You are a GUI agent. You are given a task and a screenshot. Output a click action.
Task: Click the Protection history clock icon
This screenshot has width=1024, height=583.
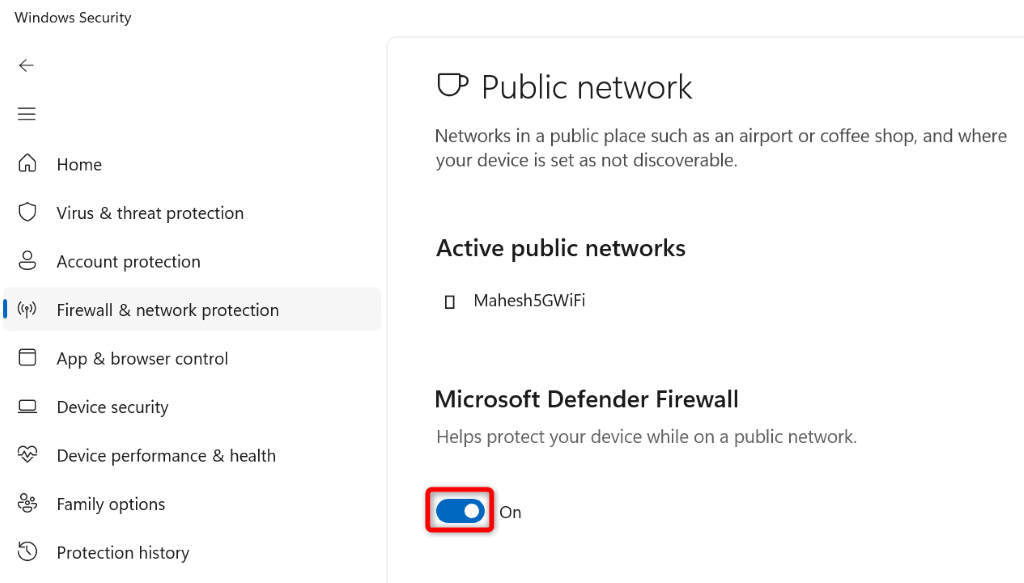[x=28, y=552]
